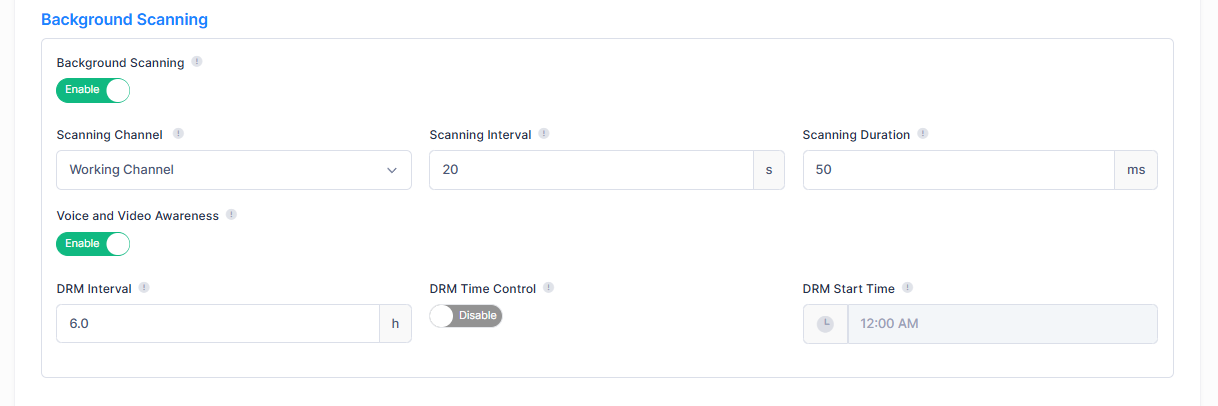Click the Scanning Duration input field
The image size is (1218, 406).
pyautogui.click(x=958, y=170)
